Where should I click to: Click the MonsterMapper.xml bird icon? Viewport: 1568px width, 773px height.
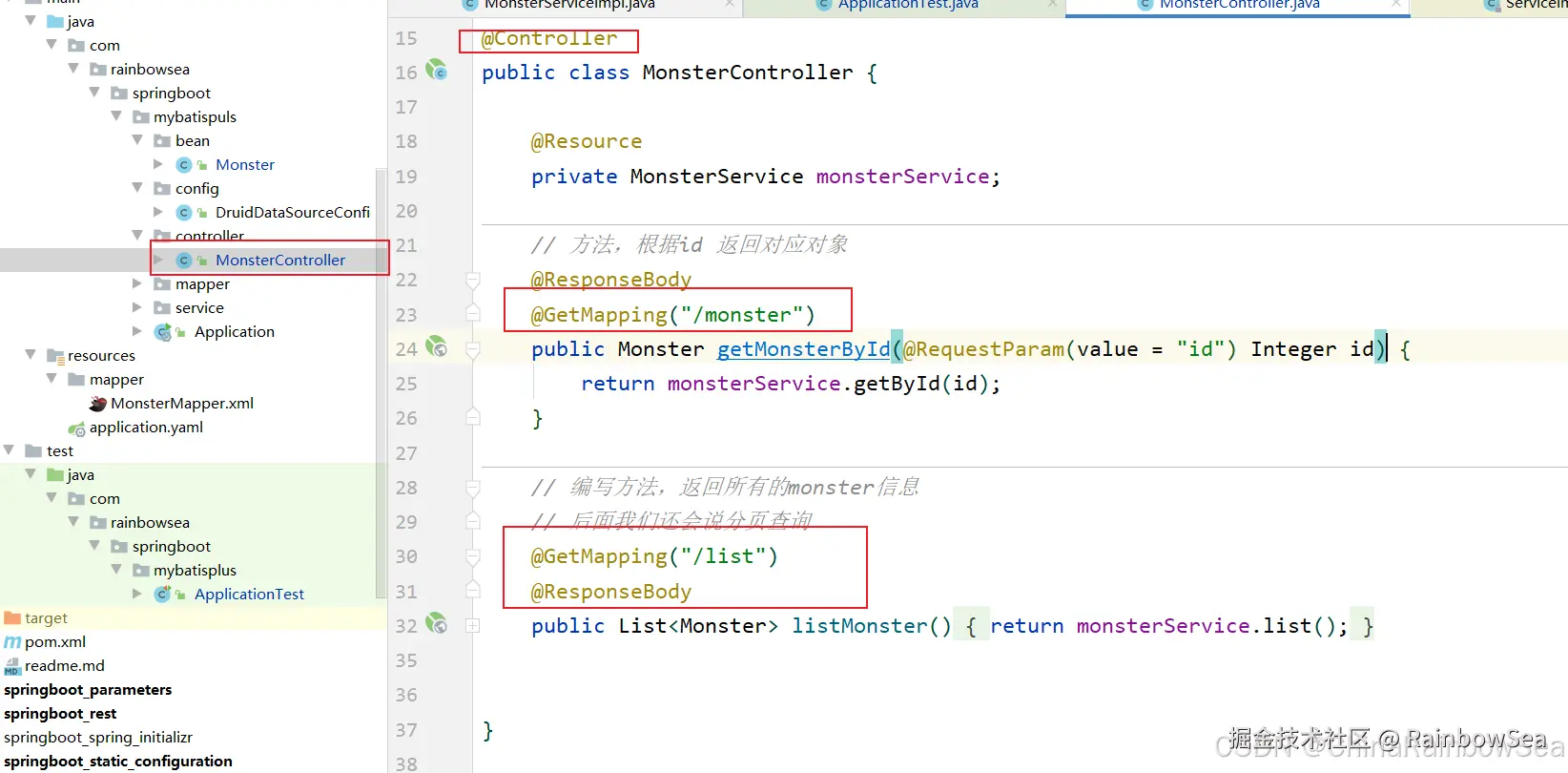point(97,404)
